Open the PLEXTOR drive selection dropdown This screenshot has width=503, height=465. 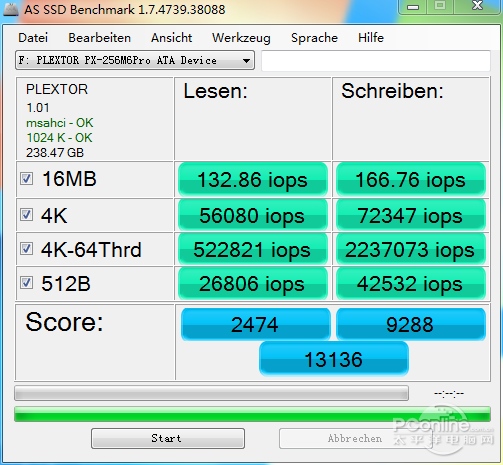pyautogui.click(x=135, y=60)
